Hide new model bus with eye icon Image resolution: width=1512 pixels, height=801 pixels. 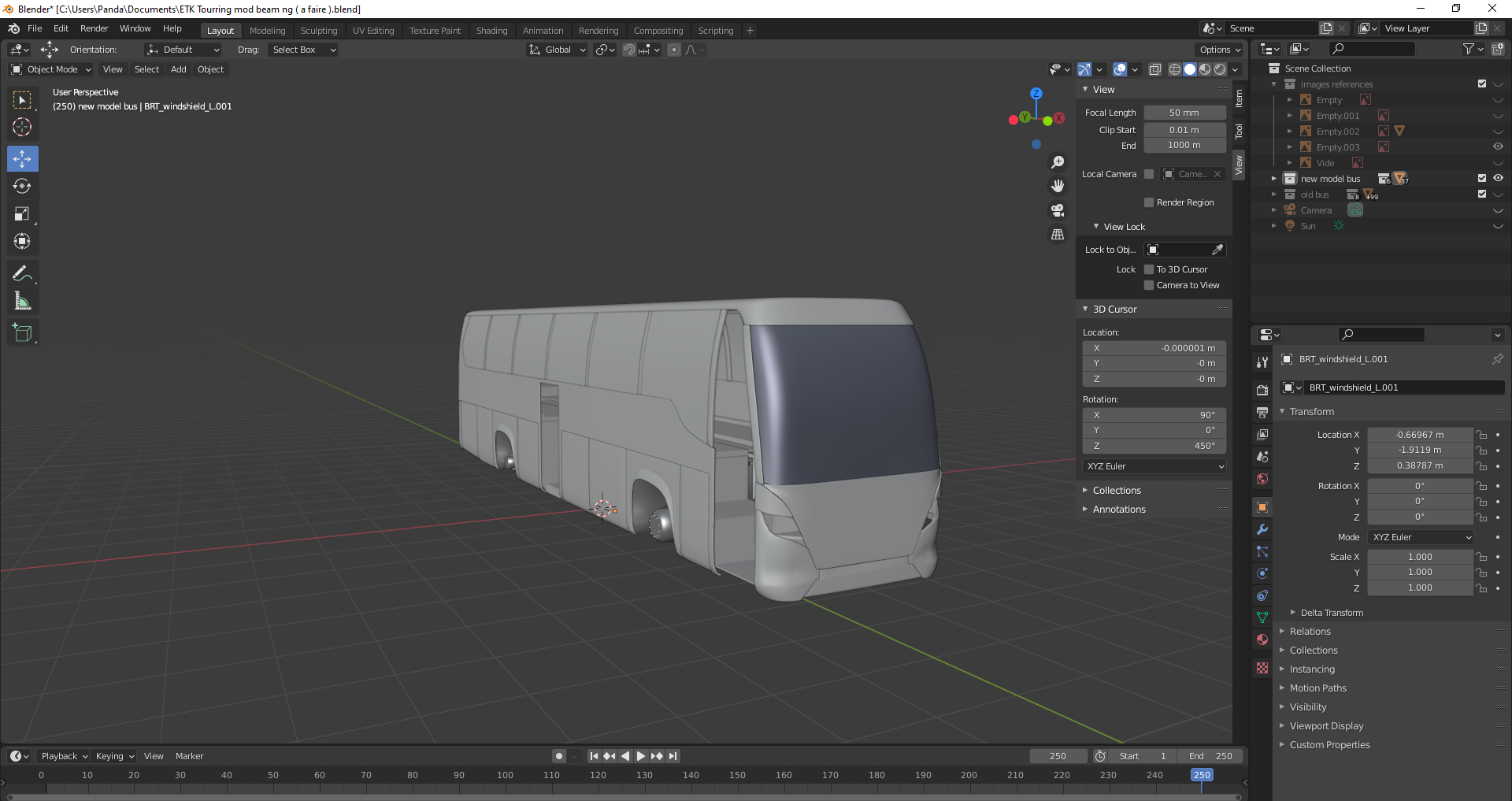(1498, 179)
